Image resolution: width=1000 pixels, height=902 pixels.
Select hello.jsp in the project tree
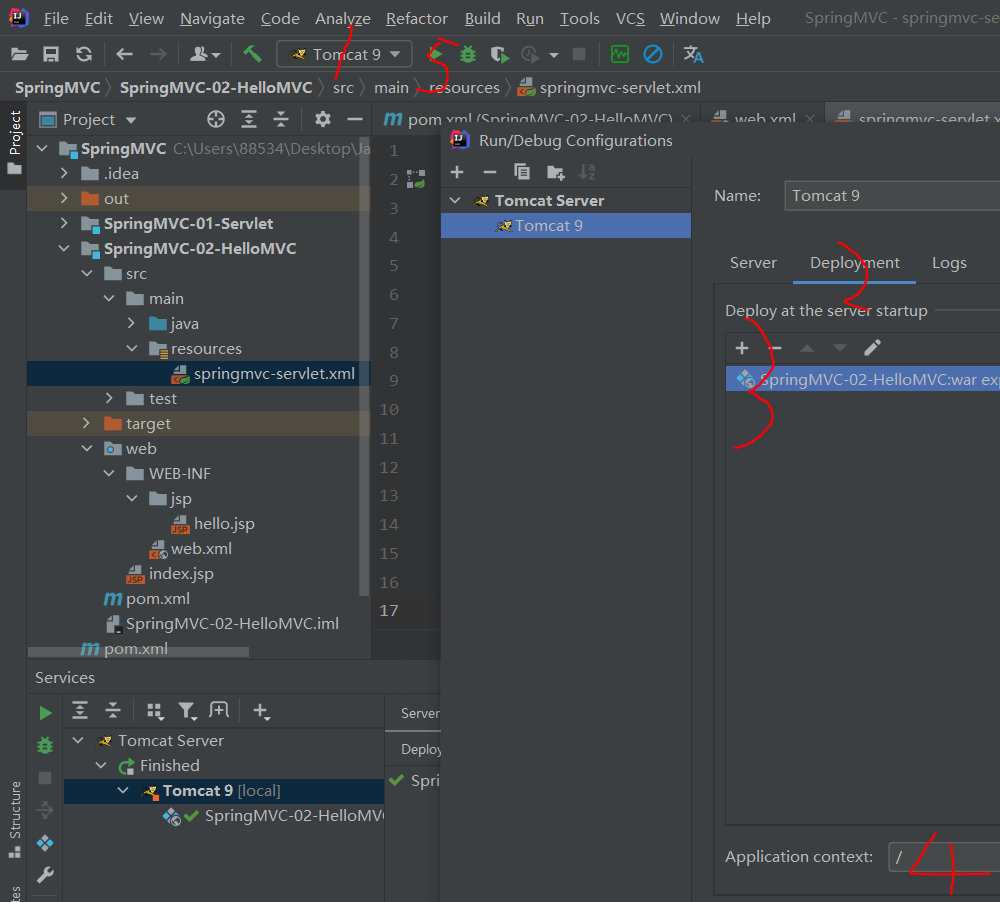[224, 524]
